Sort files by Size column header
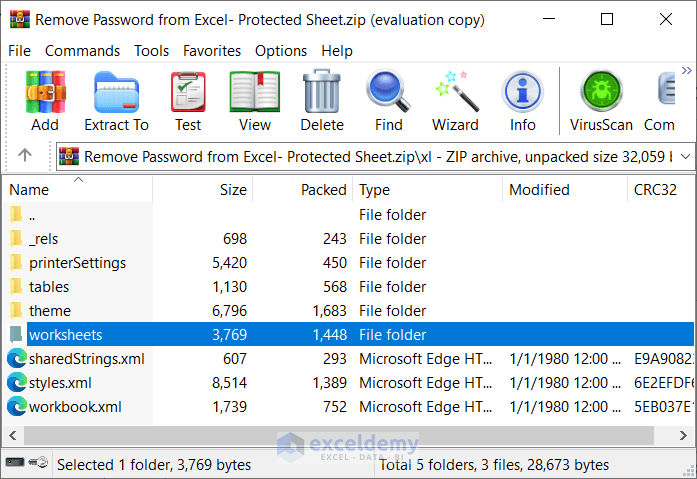 [232, 190]
